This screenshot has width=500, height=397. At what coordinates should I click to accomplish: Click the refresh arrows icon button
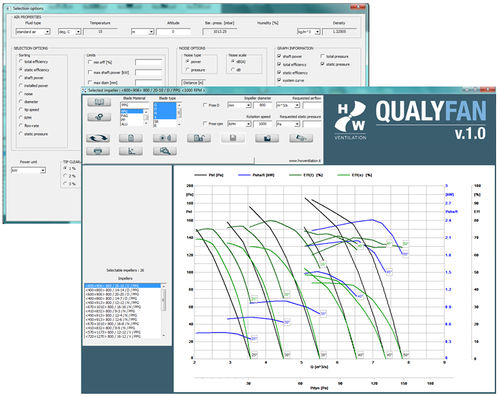point(98,138)
